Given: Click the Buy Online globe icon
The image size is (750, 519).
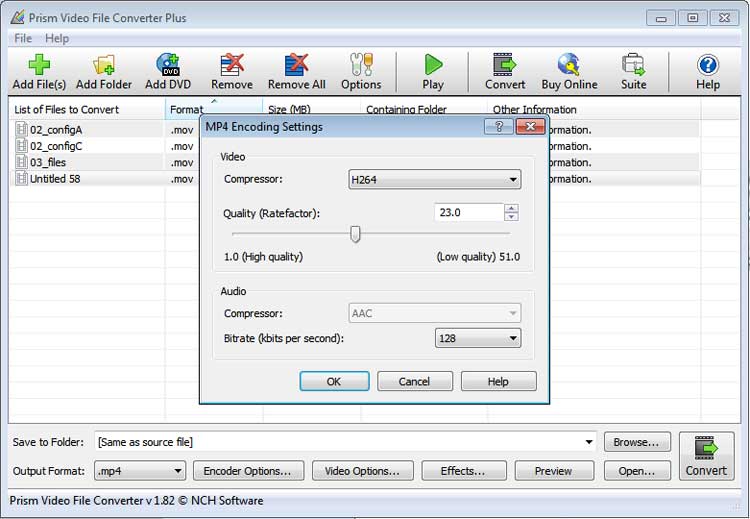Looking at the screenshot, I should coord(569,66).
